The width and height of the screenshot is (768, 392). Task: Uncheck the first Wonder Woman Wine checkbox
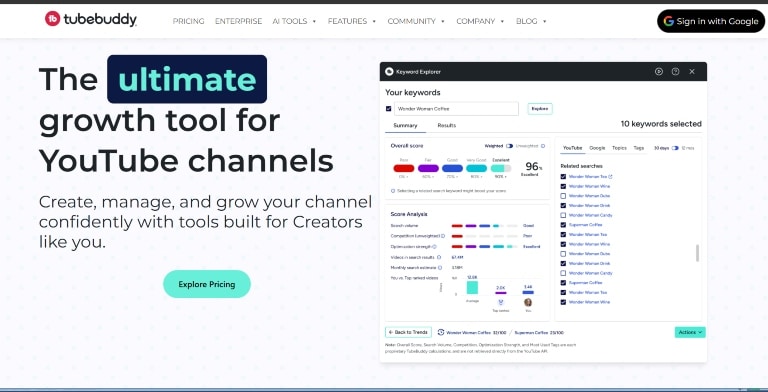tap(563, 186)
